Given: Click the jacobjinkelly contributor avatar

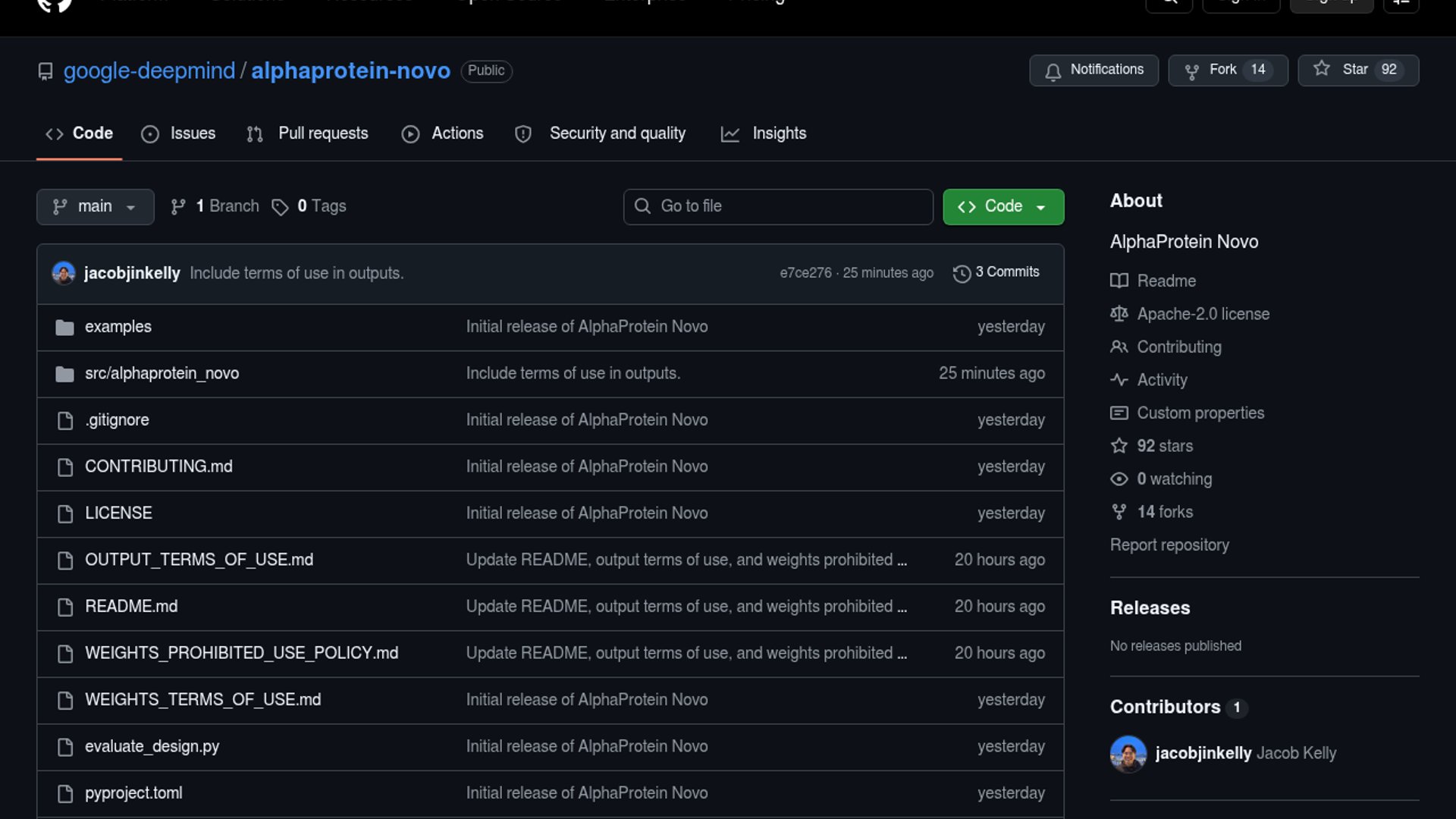Looking at the screenshot, I should pos(1128,754).
